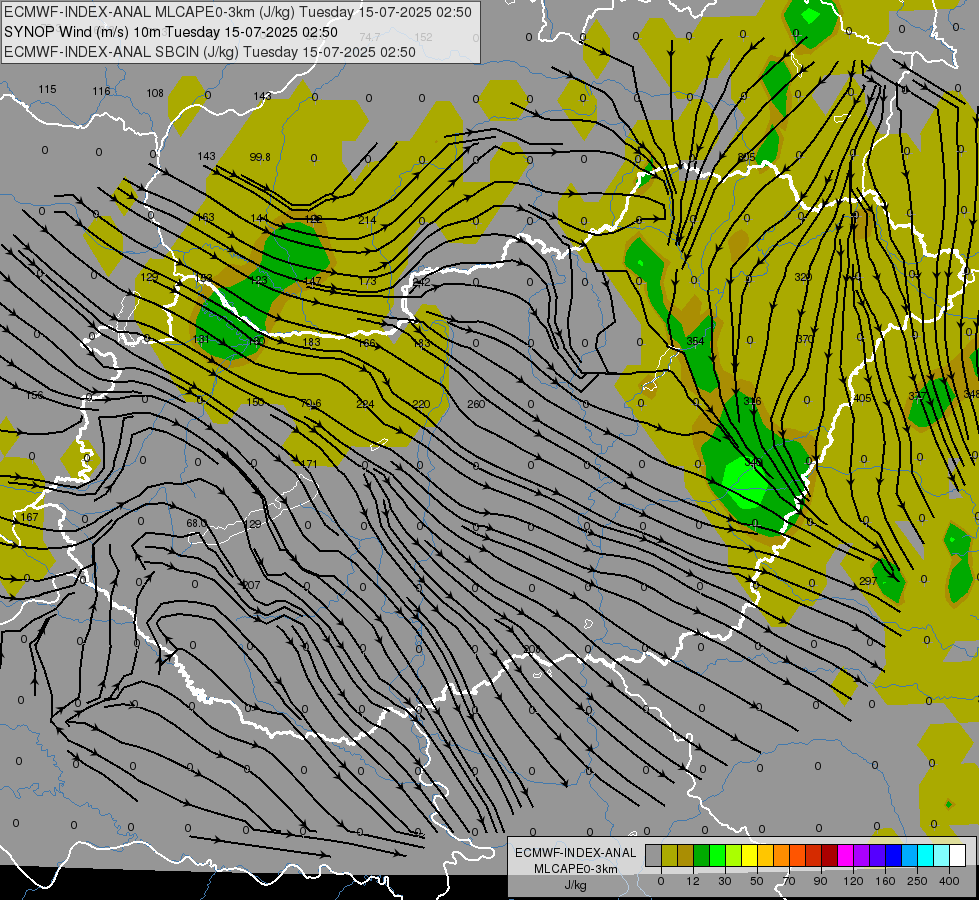Click the SBCIN header line
979x900 pixels.
210,52
